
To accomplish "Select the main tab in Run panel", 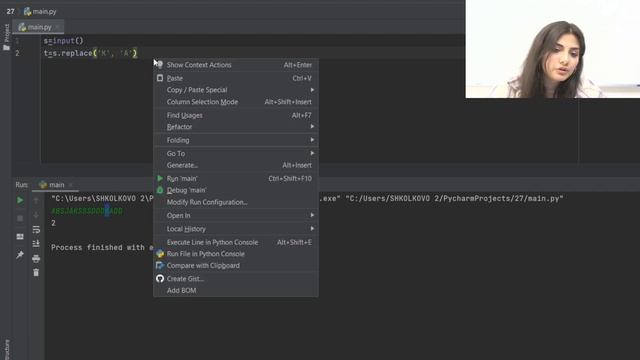I will 56,185.
